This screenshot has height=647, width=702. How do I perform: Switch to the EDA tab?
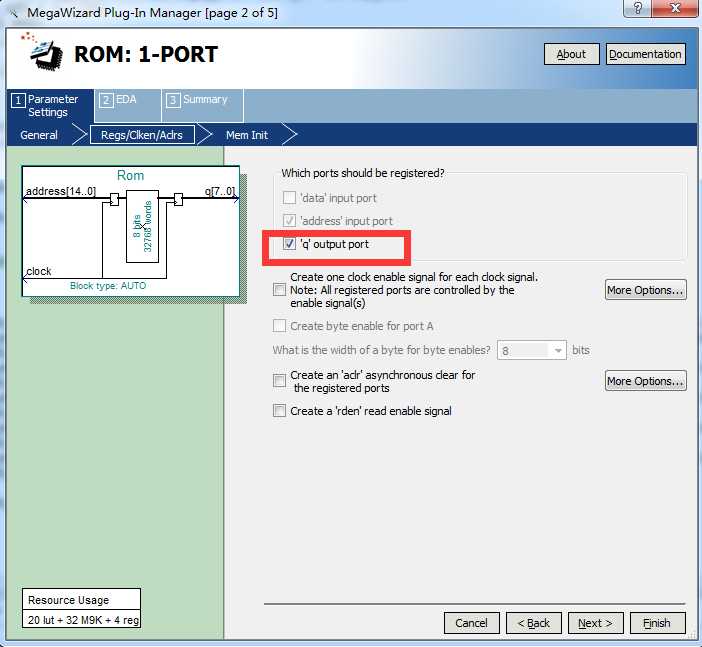tap(128, 106)
